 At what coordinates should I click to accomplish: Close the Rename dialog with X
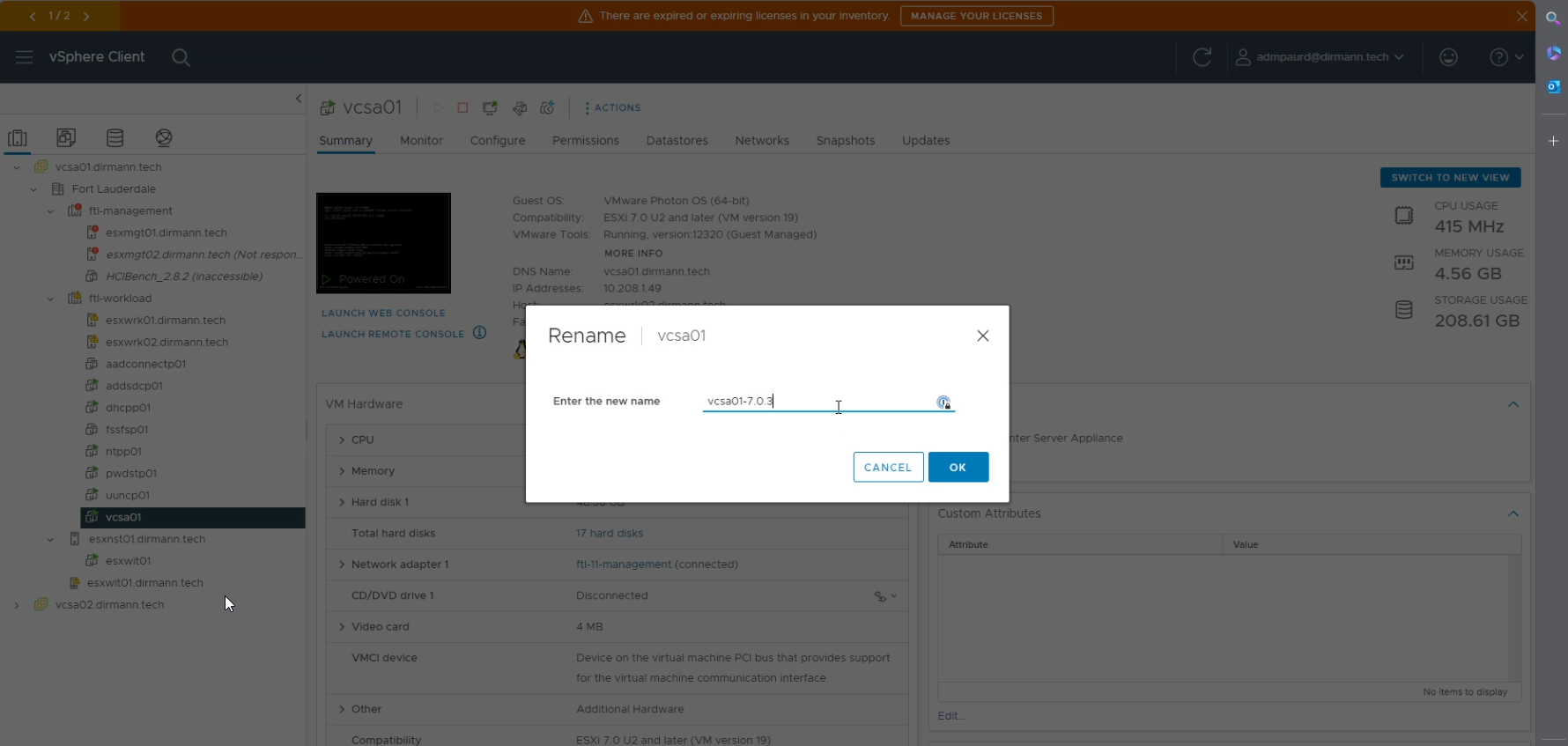(983, 336)
